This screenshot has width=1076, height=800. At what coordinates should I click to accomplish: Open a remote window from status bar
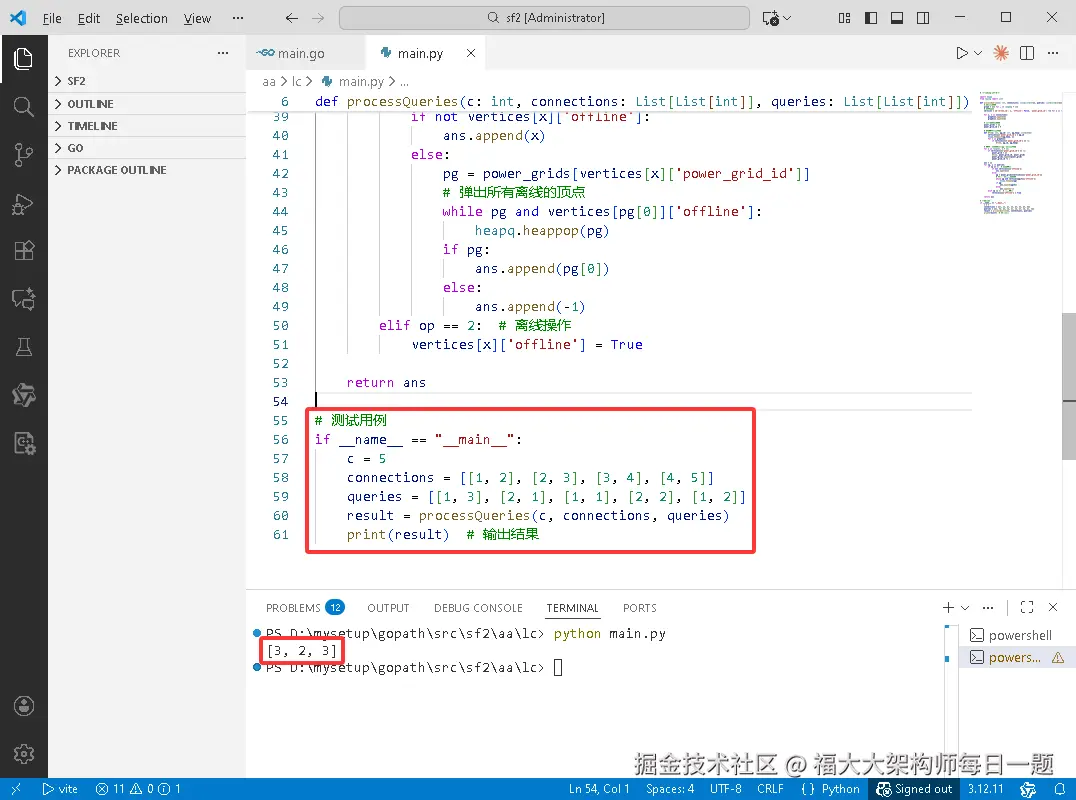pyautogui.click(x=16, y=789)
